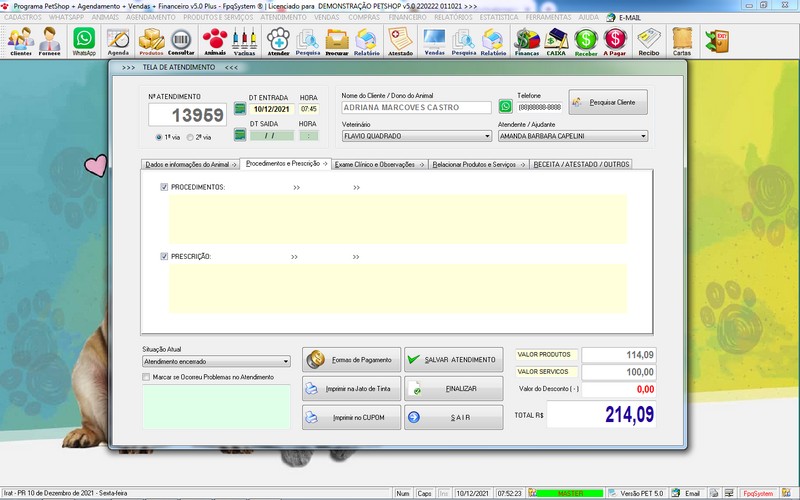The image size is (800, 500).
Task: Click the calendar icon beside DT ENTRADA
Action: pos(240,108)
